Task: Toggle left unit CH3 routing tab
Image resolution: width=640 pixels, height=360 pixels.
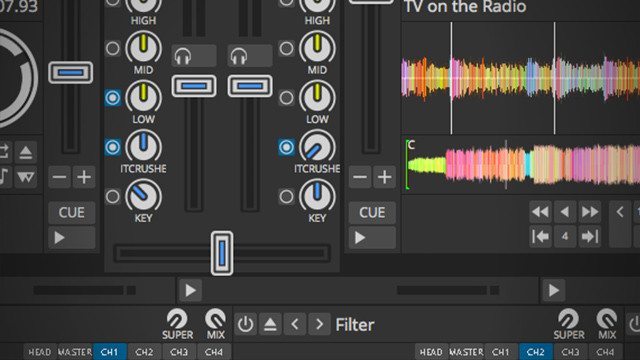Action: pyautogui.click(x=179, y=352)
